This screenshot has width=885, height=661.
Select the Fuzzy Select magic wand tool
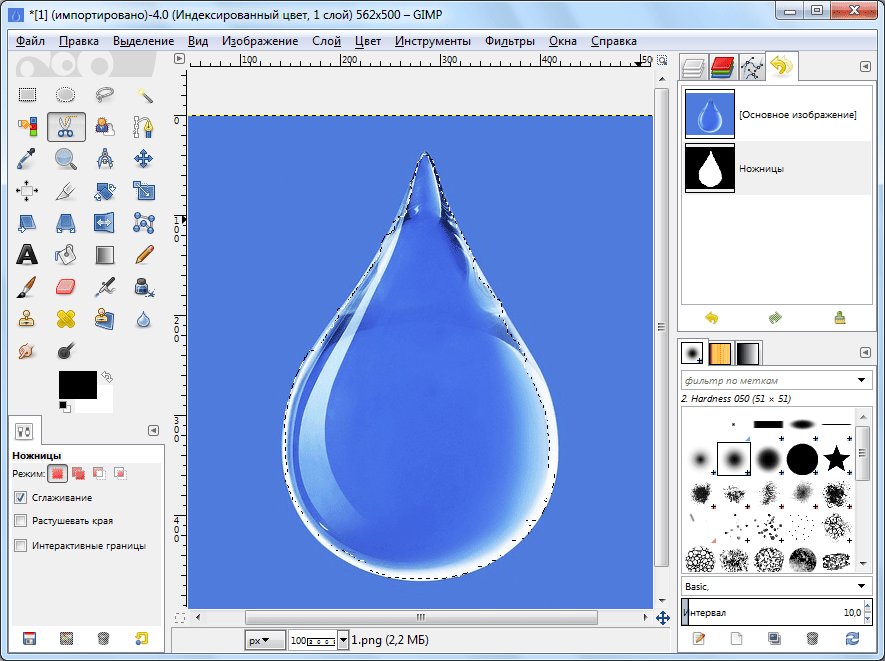144,95
